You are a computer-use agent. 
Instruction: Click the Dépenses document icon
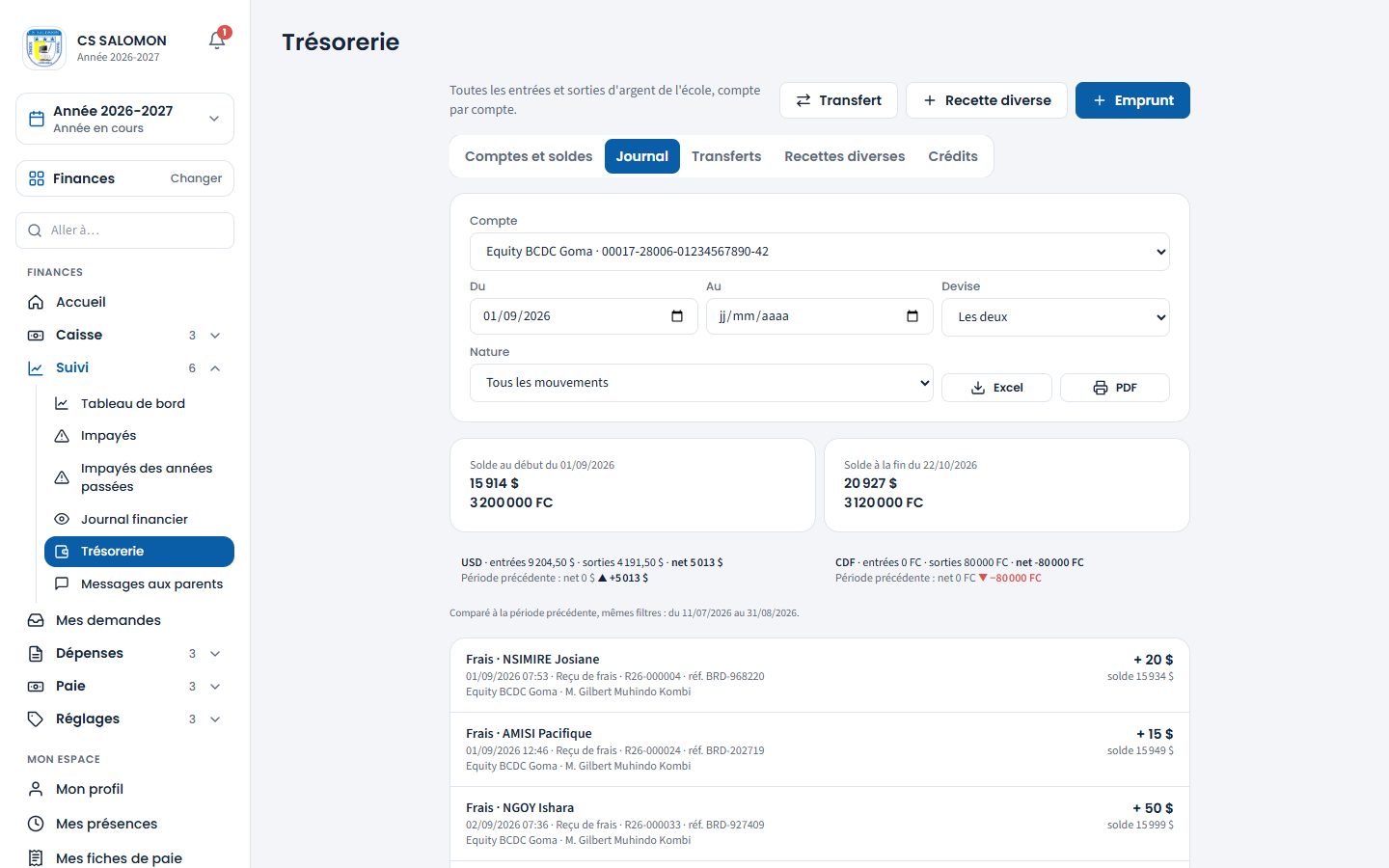pyautogui.click(x=36, y=653)
